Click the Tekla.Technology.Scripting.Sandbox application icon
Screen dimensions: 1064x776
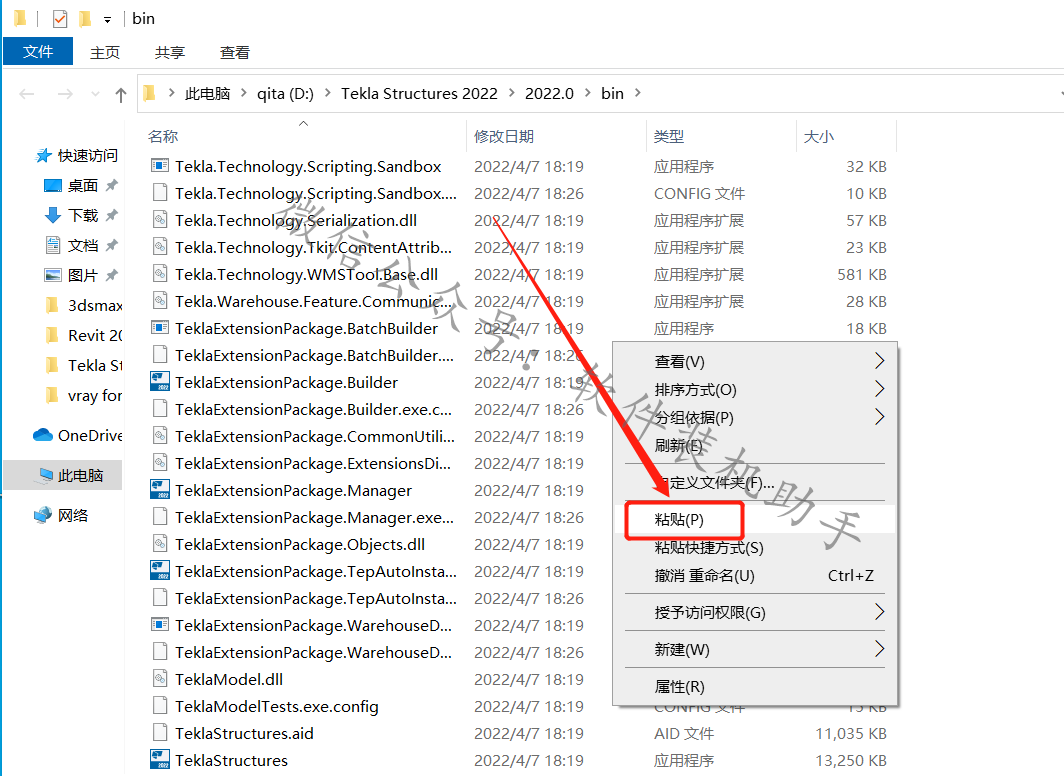(x=159, y=166)
